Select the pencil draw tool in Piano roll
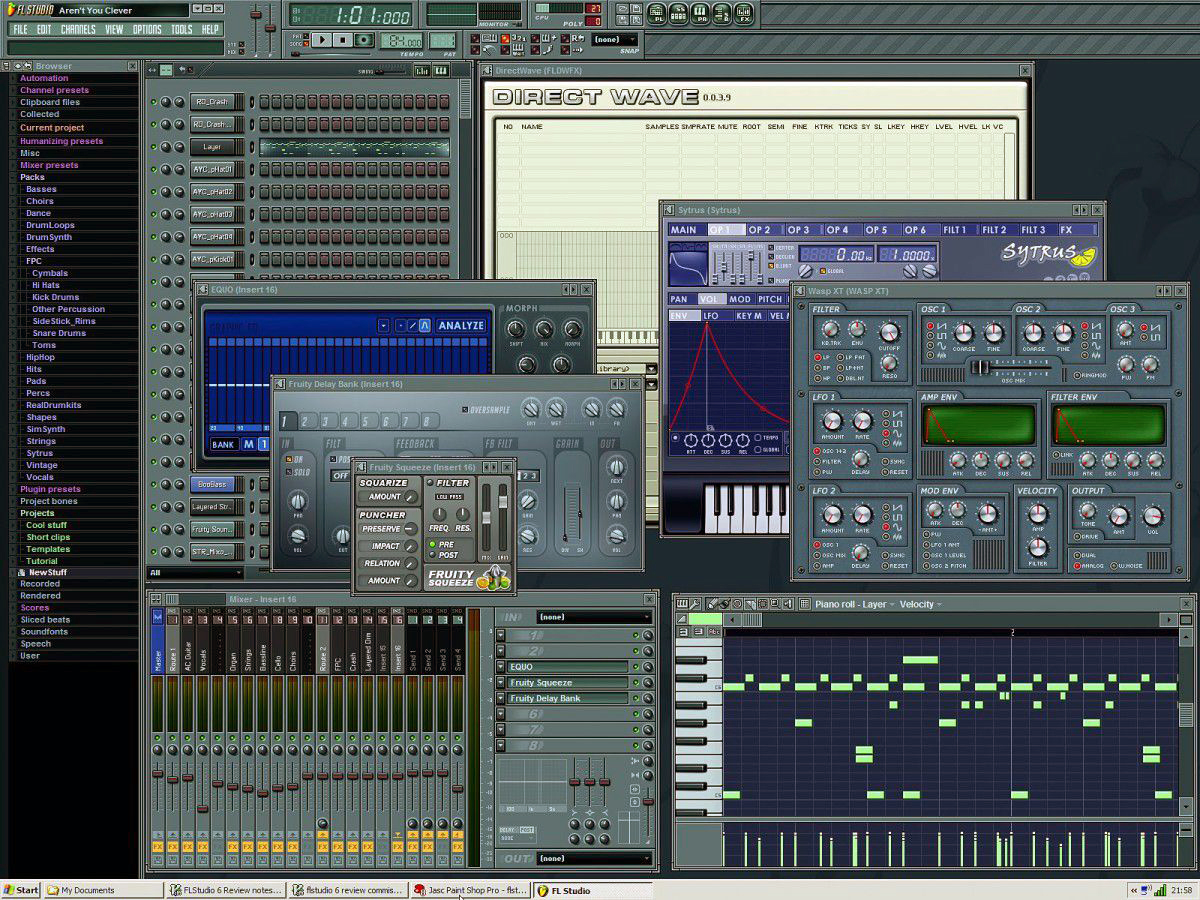 [x=712, y=604]
